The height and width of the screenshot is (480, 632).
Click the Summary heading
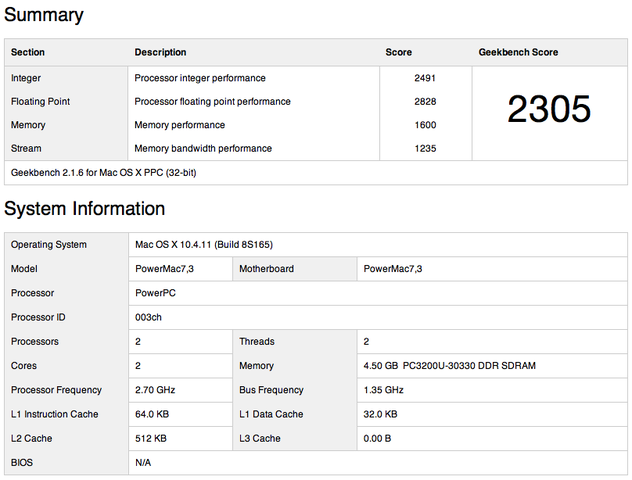tap(44, 15)
